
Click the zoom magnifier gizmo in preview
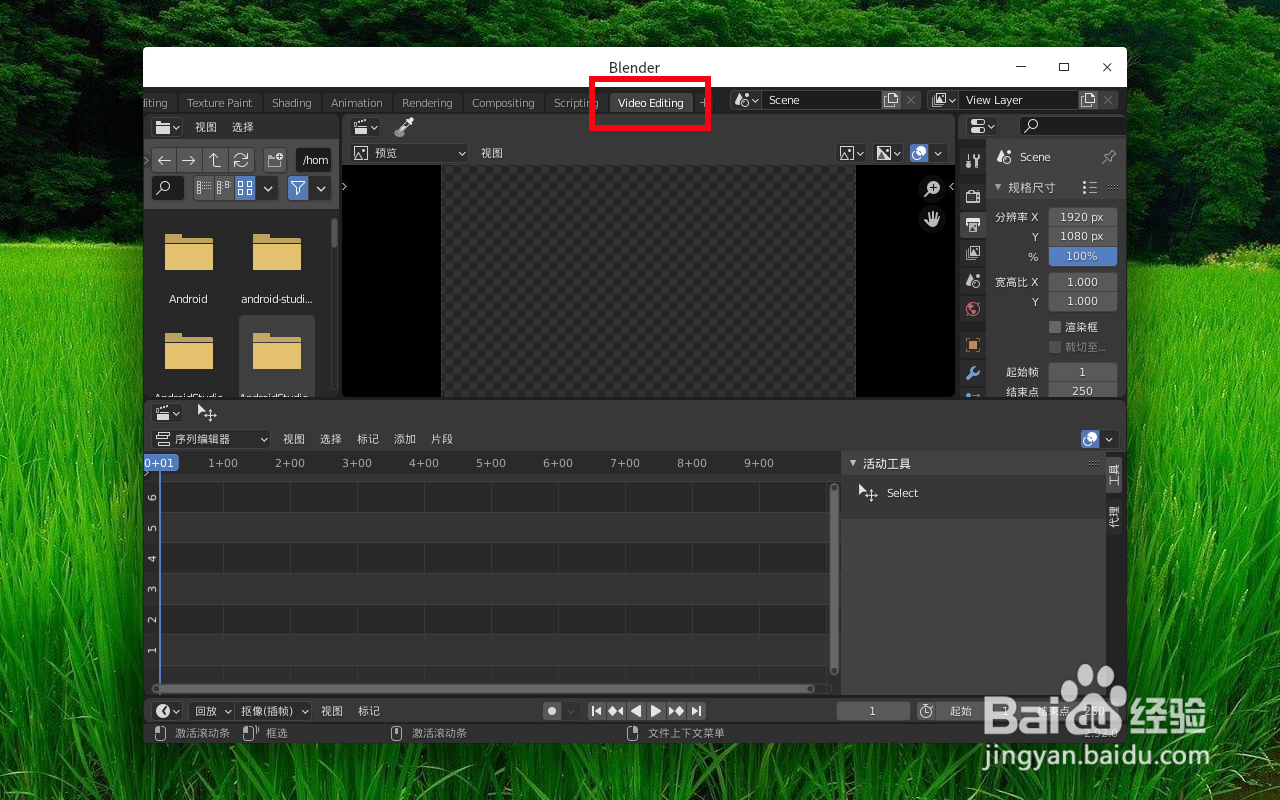(x=932, y=188)
